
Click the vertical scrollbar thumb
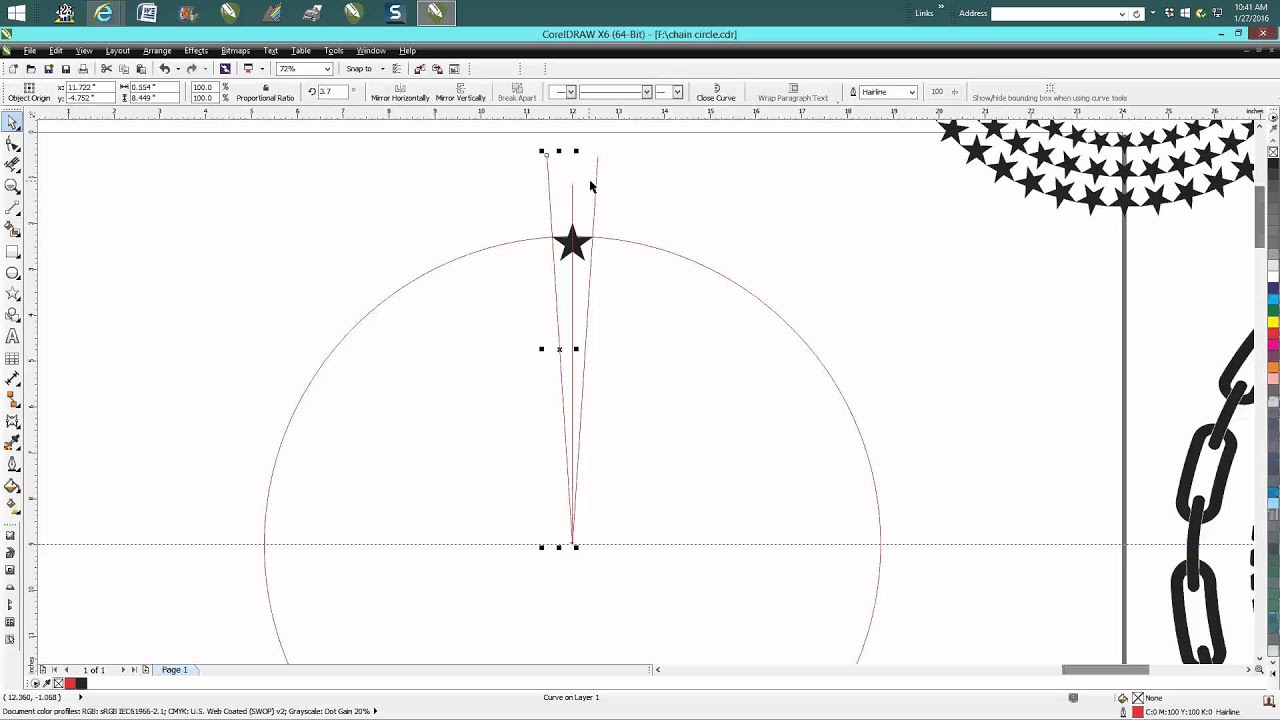tap(1259, 217)
